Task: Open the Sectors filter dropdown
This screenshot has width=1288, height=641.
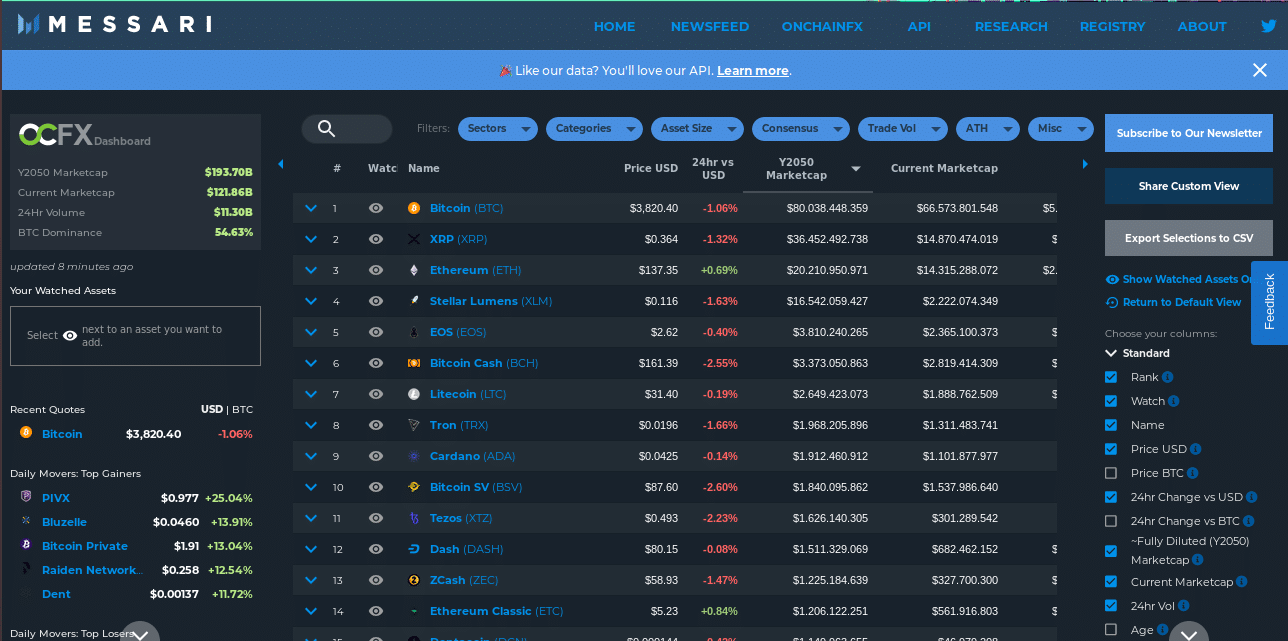Action: click(498, 129)
